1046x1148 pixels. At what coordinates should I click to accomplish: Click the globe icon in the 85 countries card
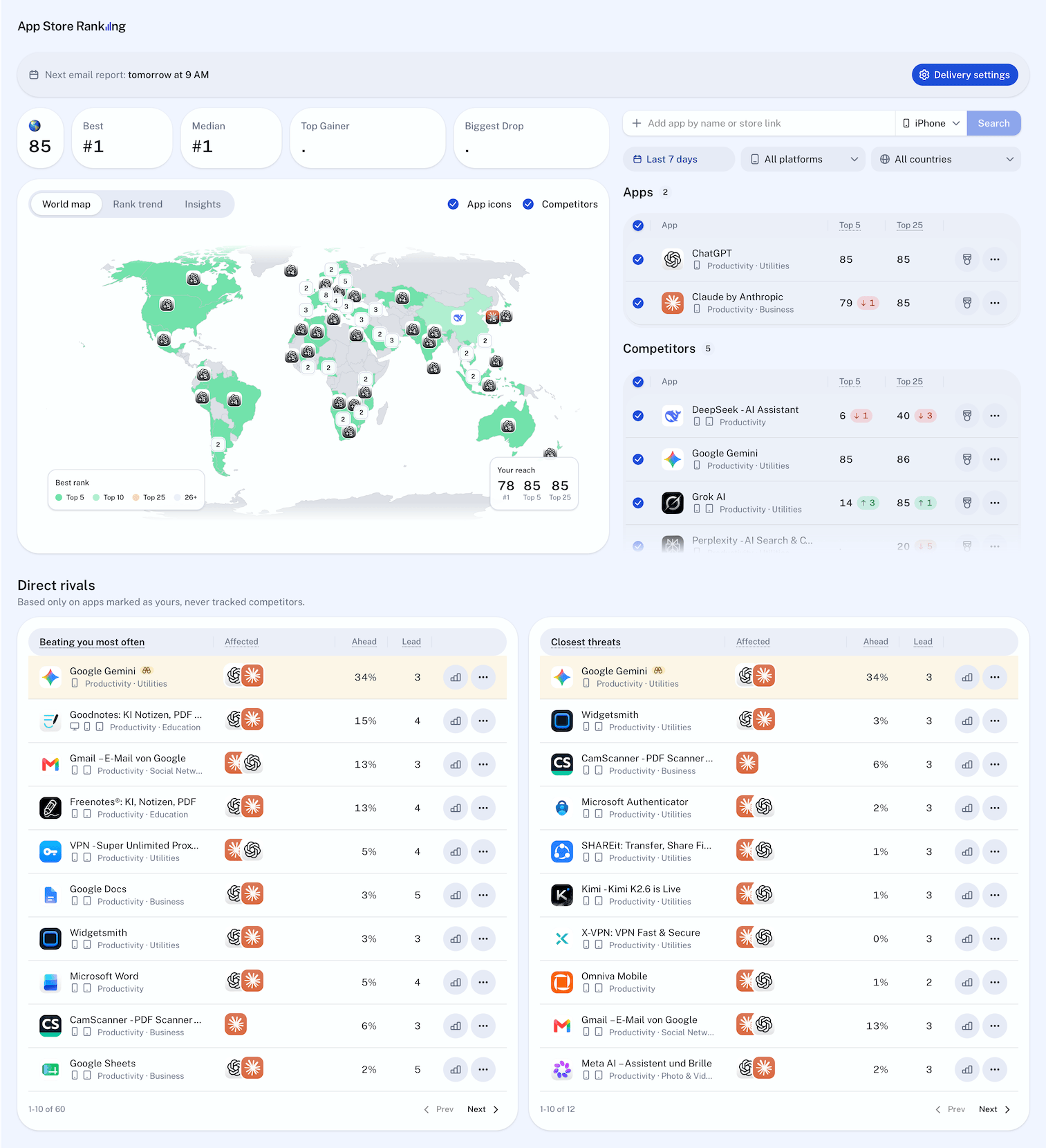pos(35,126)
